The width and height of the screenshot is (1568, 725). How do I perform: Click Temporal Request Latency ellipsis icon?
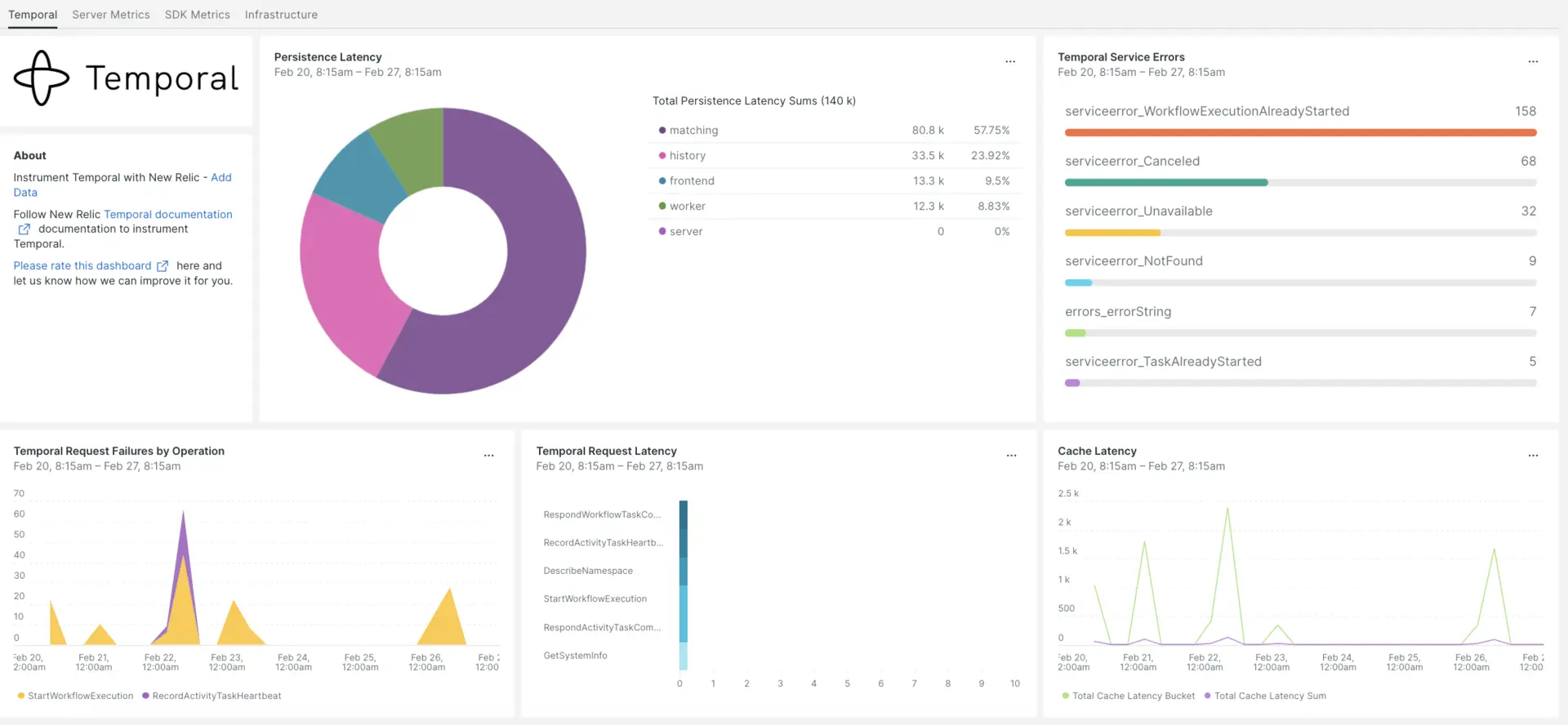[x=1011, y=456]
